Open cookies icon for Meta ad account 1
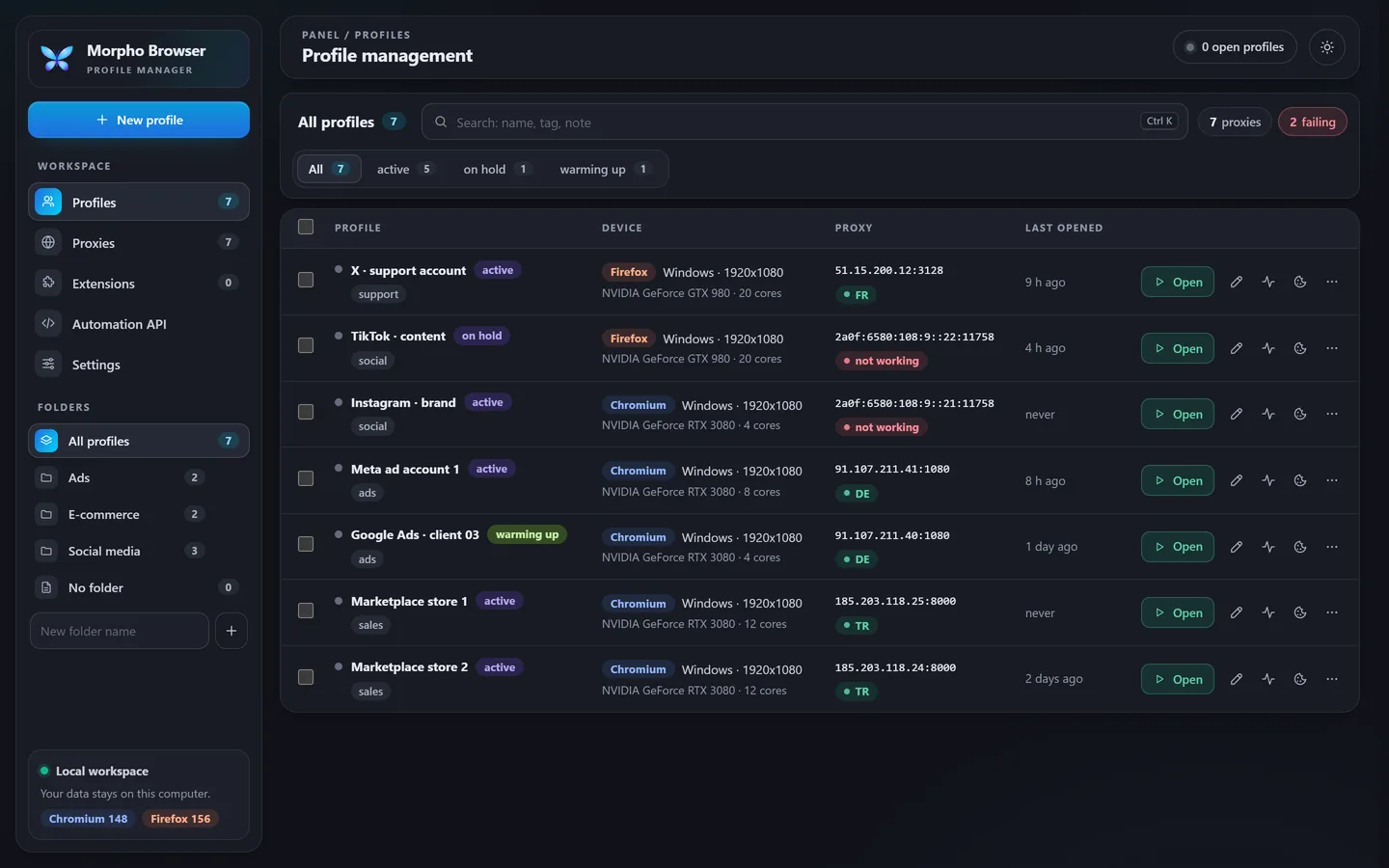 click(1300, 480)
